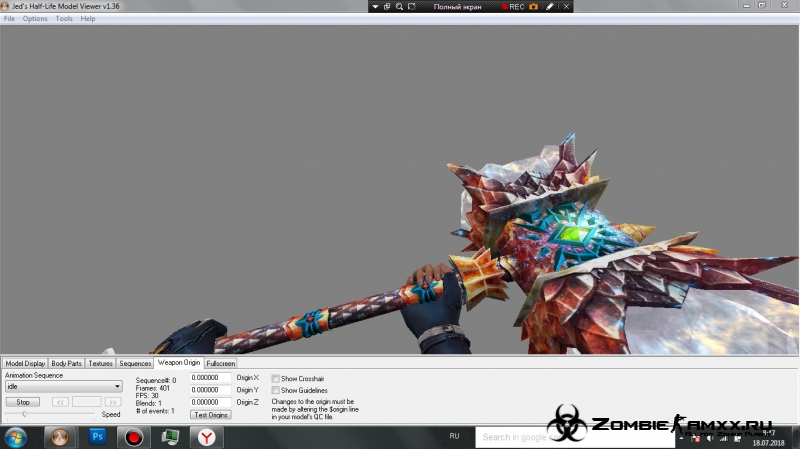Click the monitor application taskbar icon
The image size is (800, 449).
[170, 437]
